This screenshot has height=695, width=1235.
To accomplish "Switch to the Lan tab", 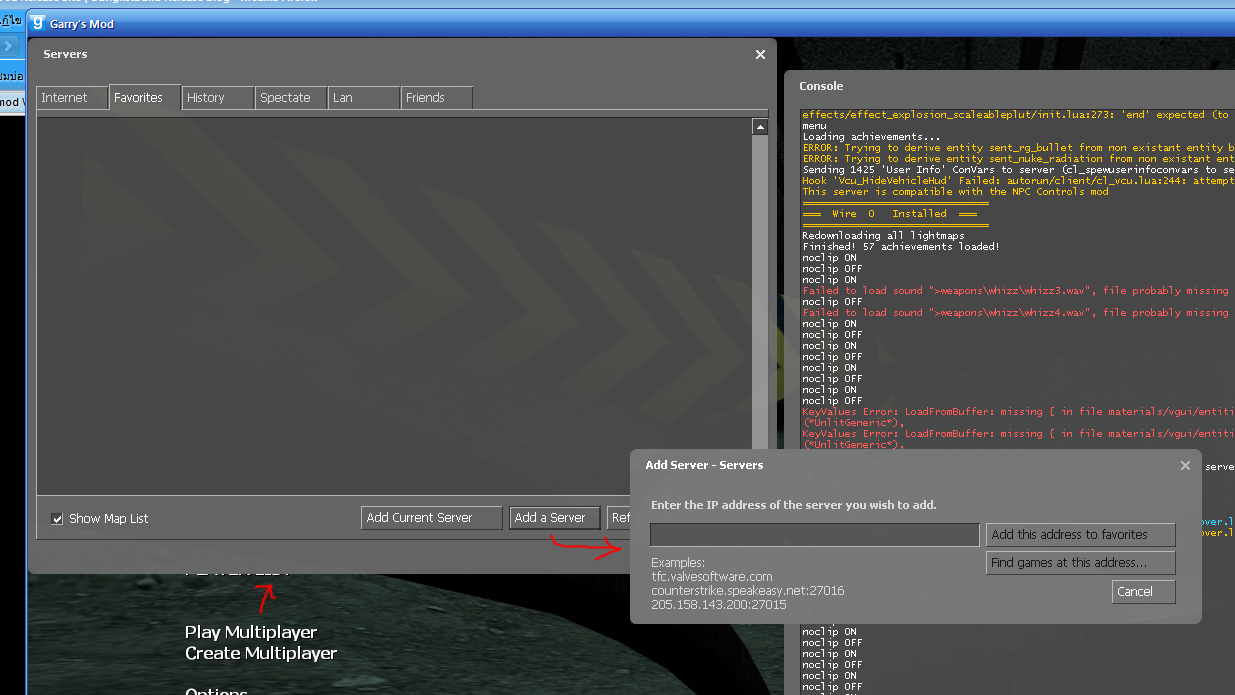I will point(364,98).
